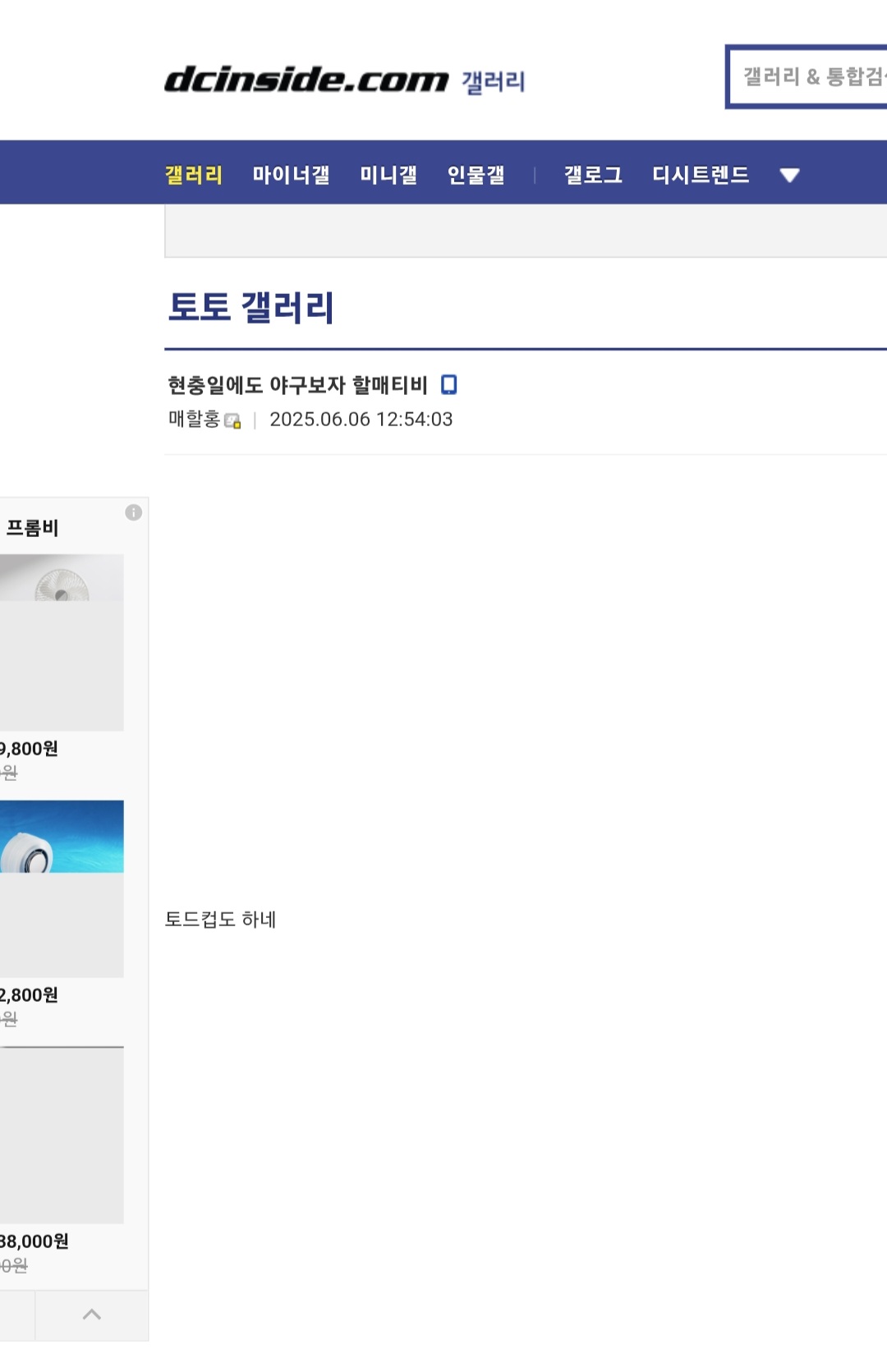The height and width of the screenshot is (1372, 887).
Task: Click the mobile icon beside the post title
Action: pyautogui.click(x=448, y=384)
